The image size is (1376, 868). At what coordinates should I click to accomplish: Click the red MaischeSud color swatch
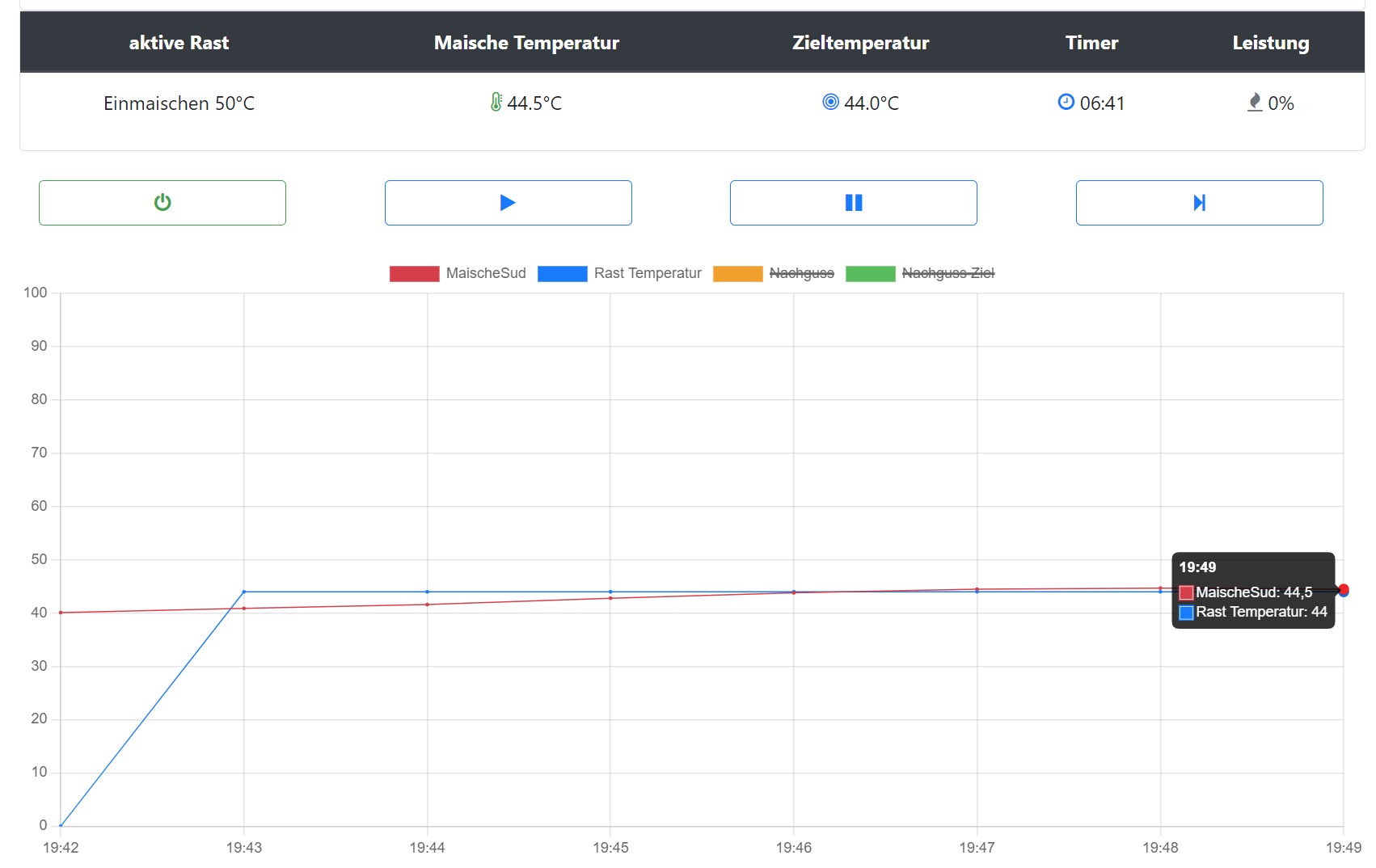tap(414, 274)
